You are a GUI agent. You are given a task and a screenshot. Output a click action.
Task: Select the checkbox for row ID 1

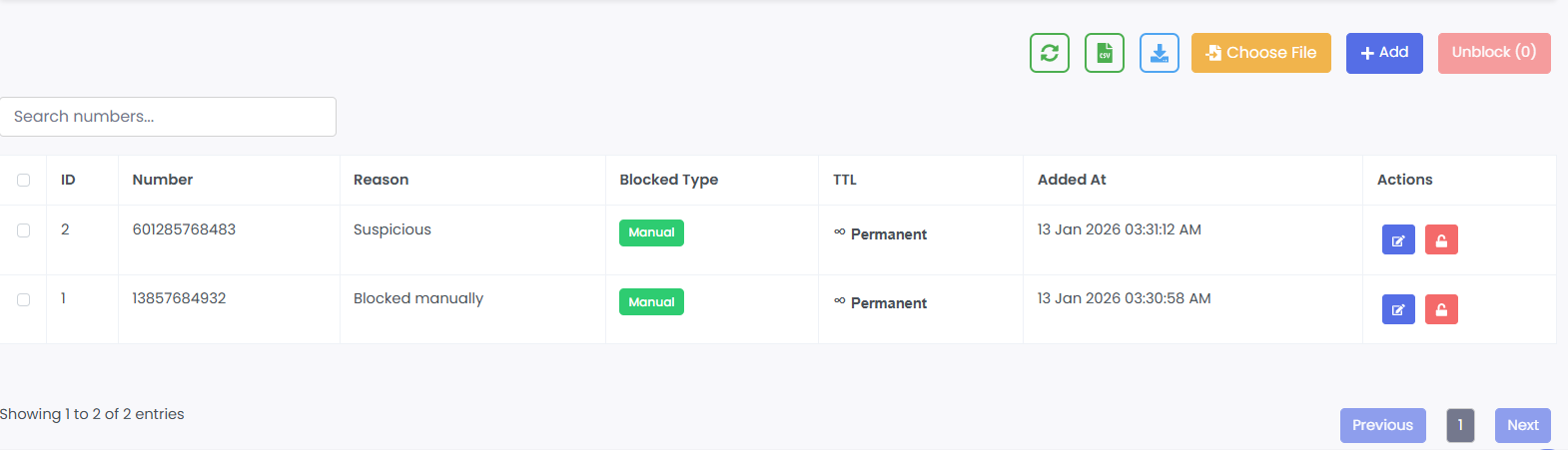pyautogui.click(x=24, y=299)
